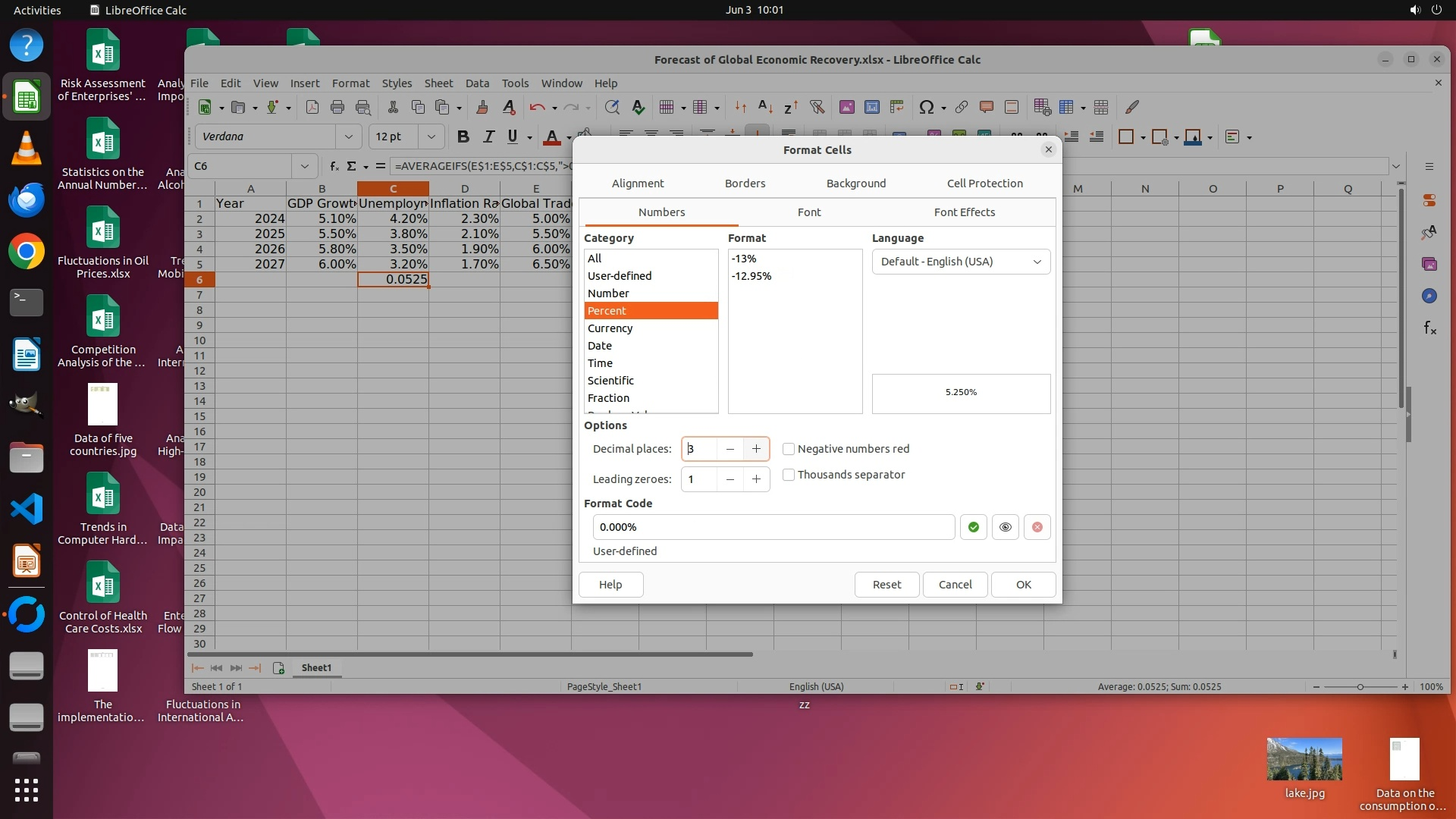Click the Omega special character icon
This screenshot has width=1456, height=819.
[926, 108]
